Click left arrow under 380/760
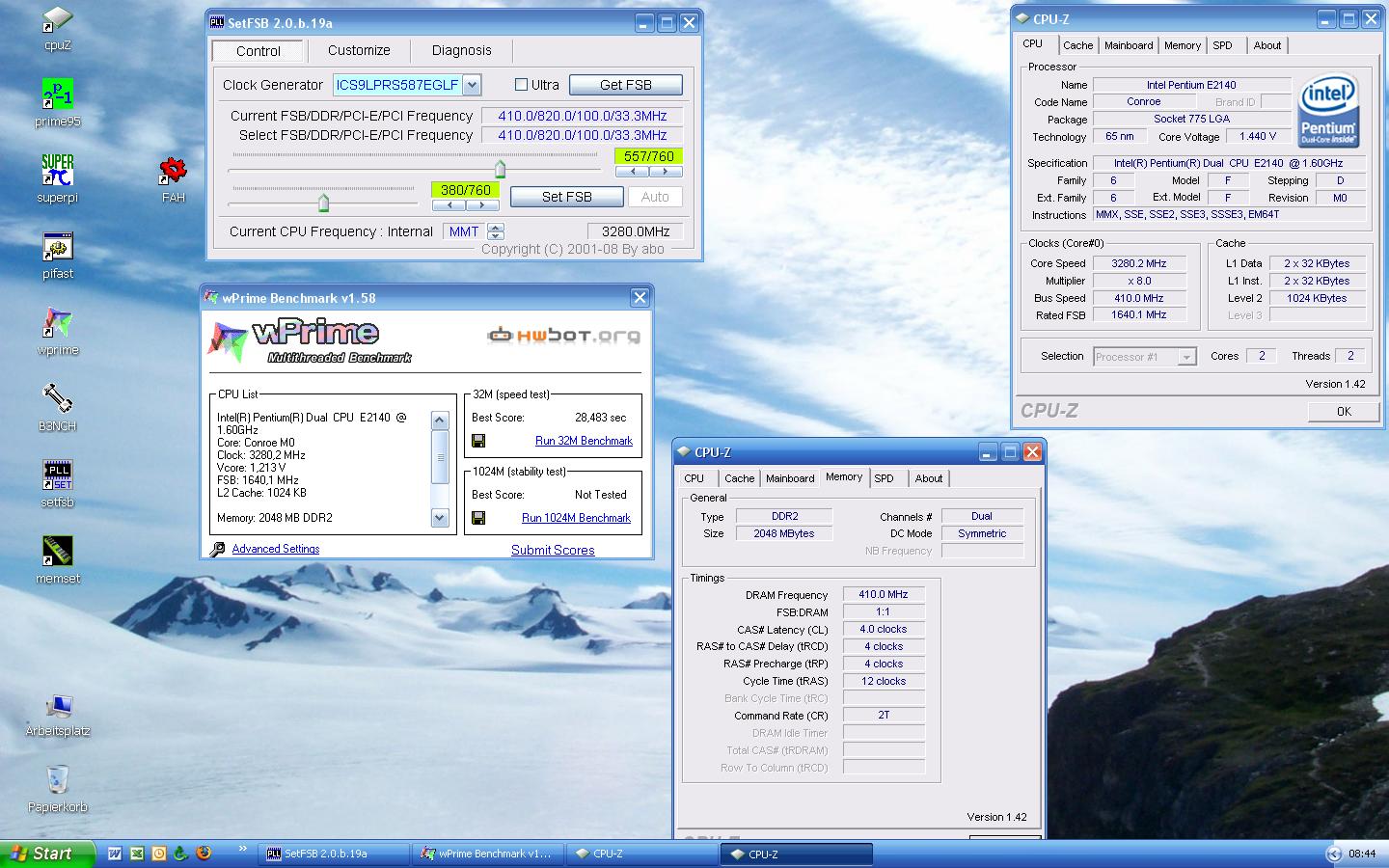Viewport: 1389px width, 868px height. point(449,204)
